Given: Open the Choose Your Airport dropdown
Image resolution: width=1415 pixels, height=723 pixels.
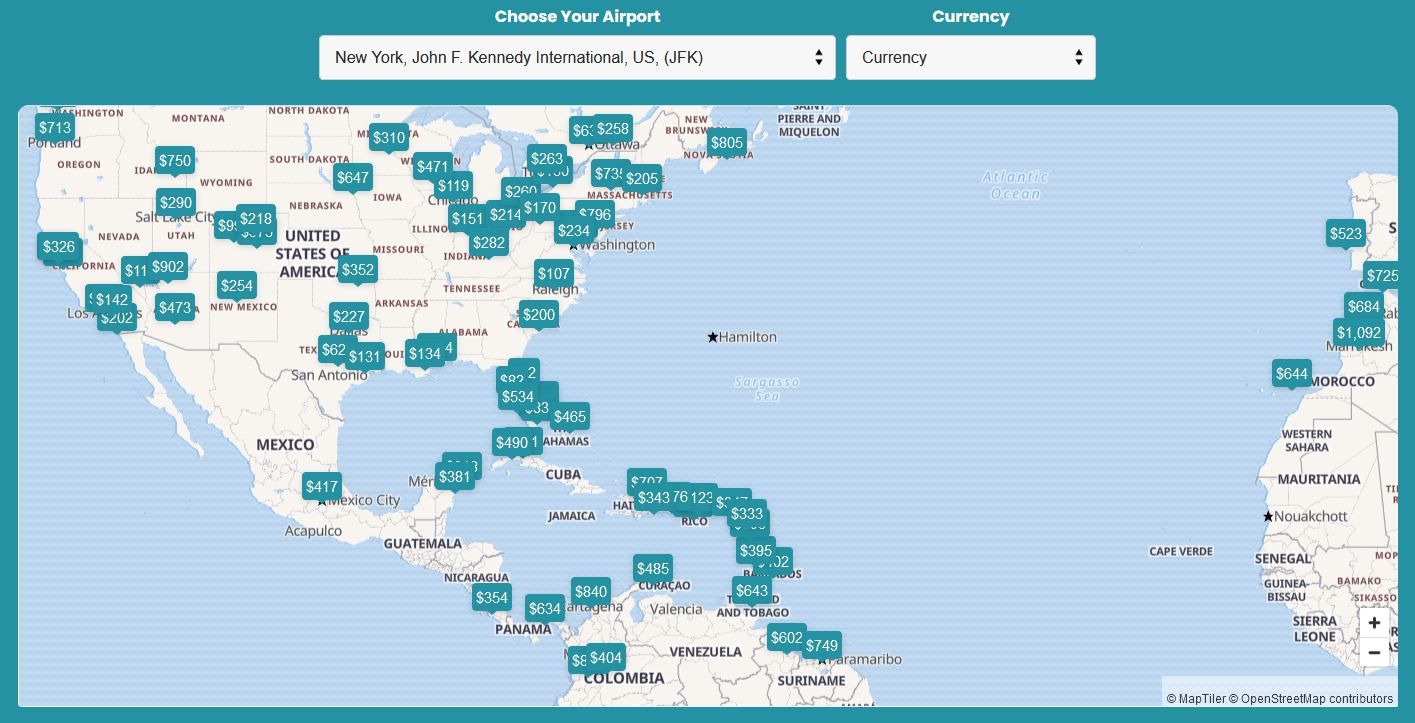Looking at the screenshot, I should (578, 57).
